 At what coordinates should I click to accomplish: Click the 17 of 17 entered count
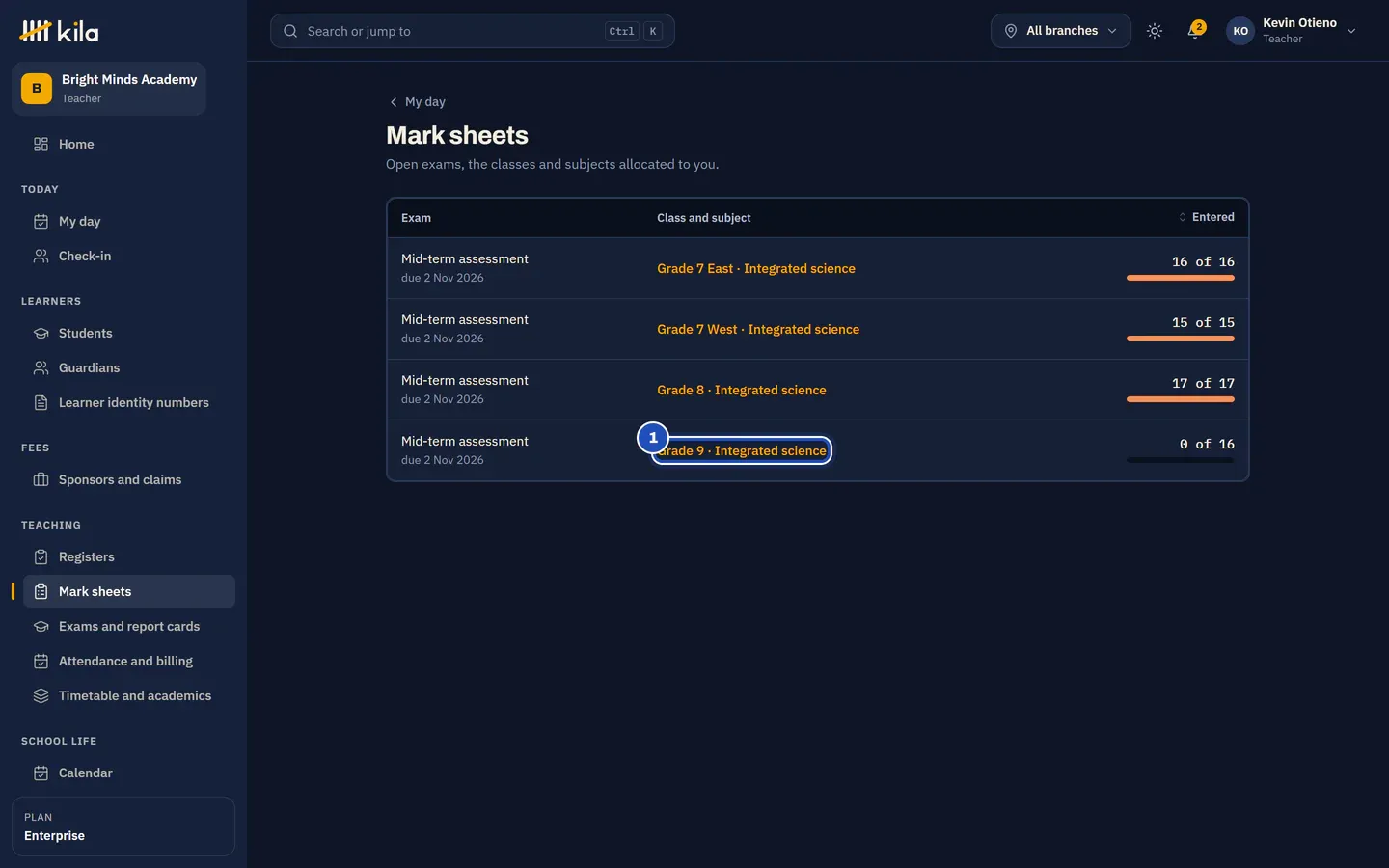[x=1203, y=383]
